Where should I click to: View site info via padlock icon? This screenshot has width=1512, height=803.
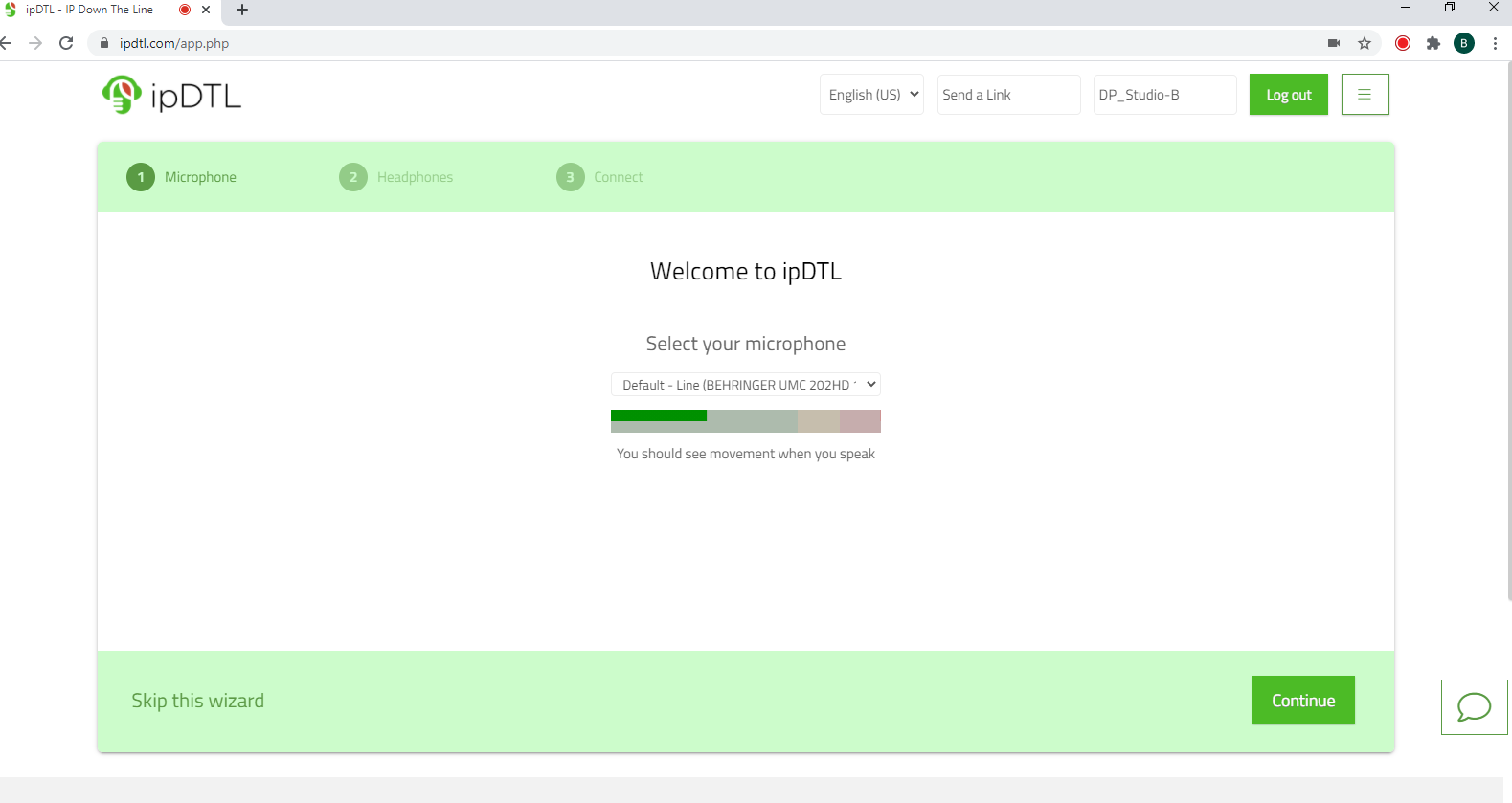(x=104, y=43)
